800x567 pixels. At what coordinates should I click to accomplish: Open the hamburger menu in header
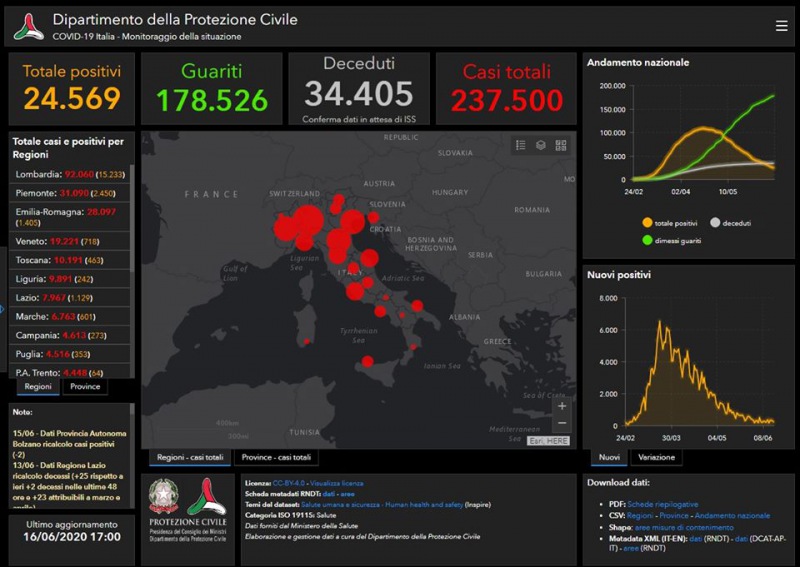tap(781, 27)
